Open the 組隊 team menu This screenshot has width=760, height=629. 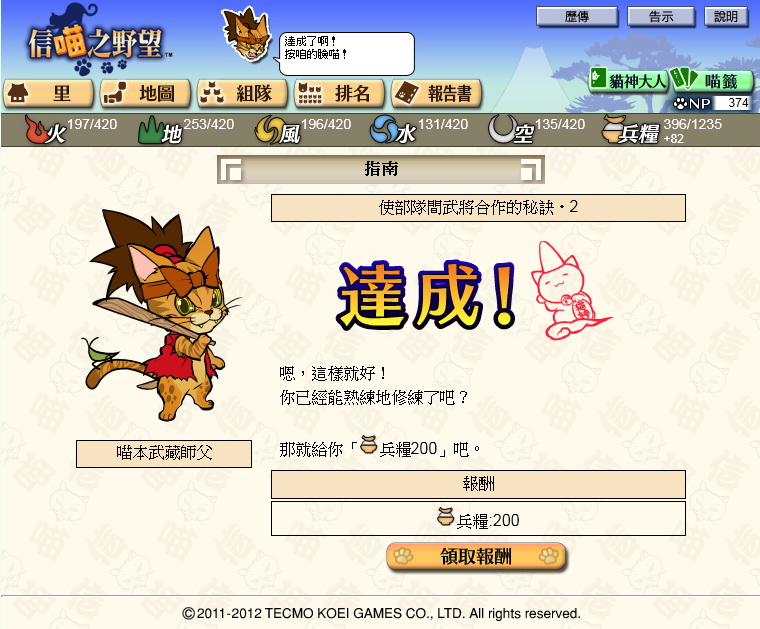pyautogui.click(x=242, y=93)
